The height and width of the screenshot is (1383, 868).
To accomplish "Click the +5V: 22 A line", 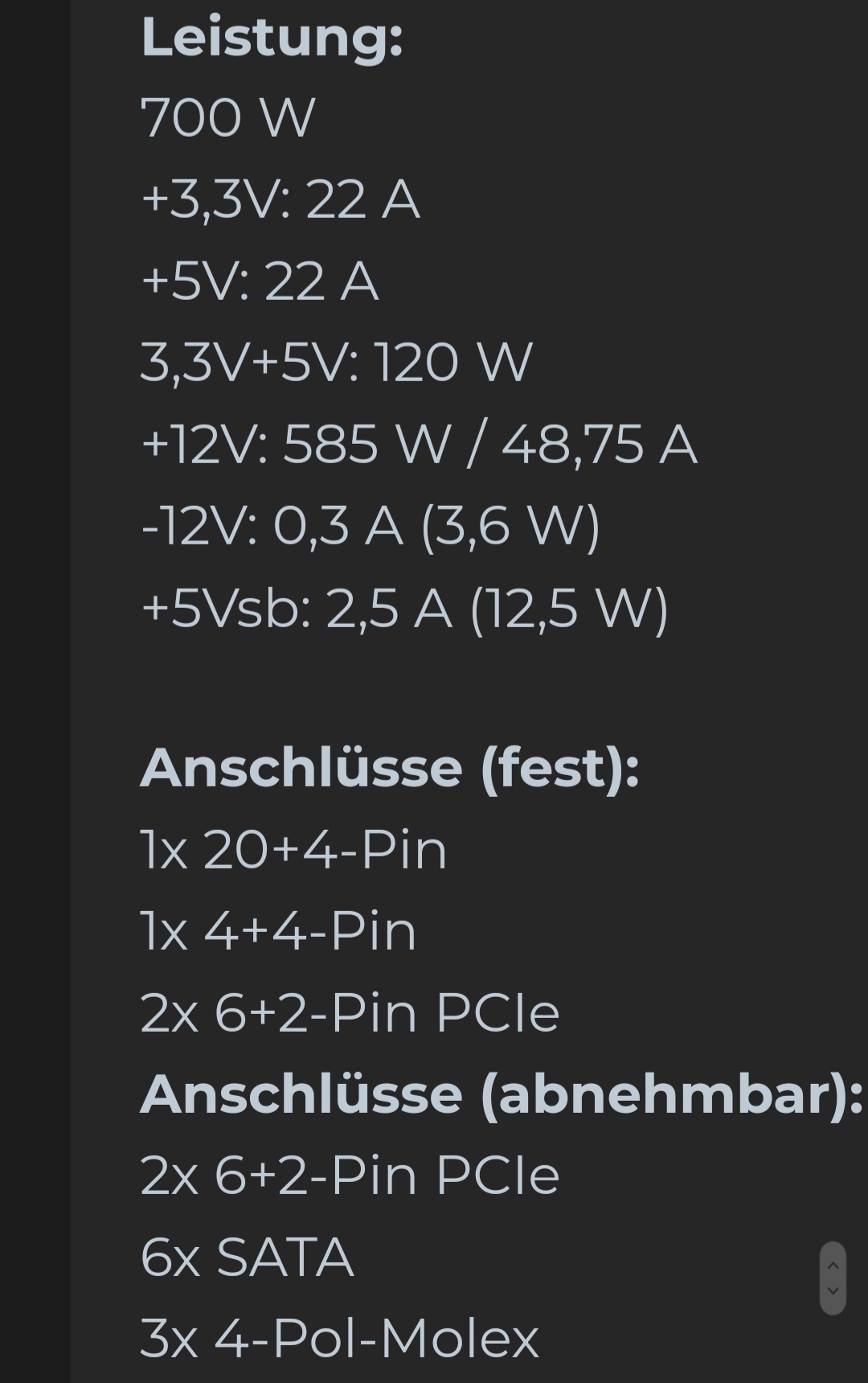I will point(259,281).
